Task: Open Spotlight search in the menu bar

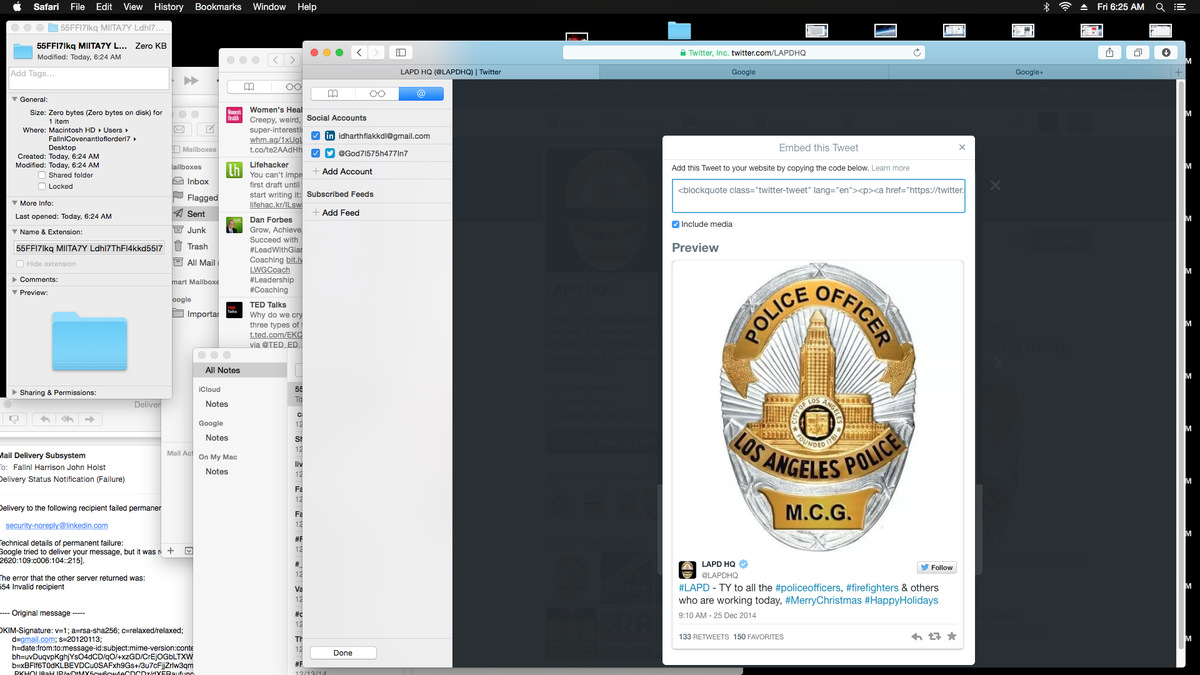Action: [x=1161, y=6]
